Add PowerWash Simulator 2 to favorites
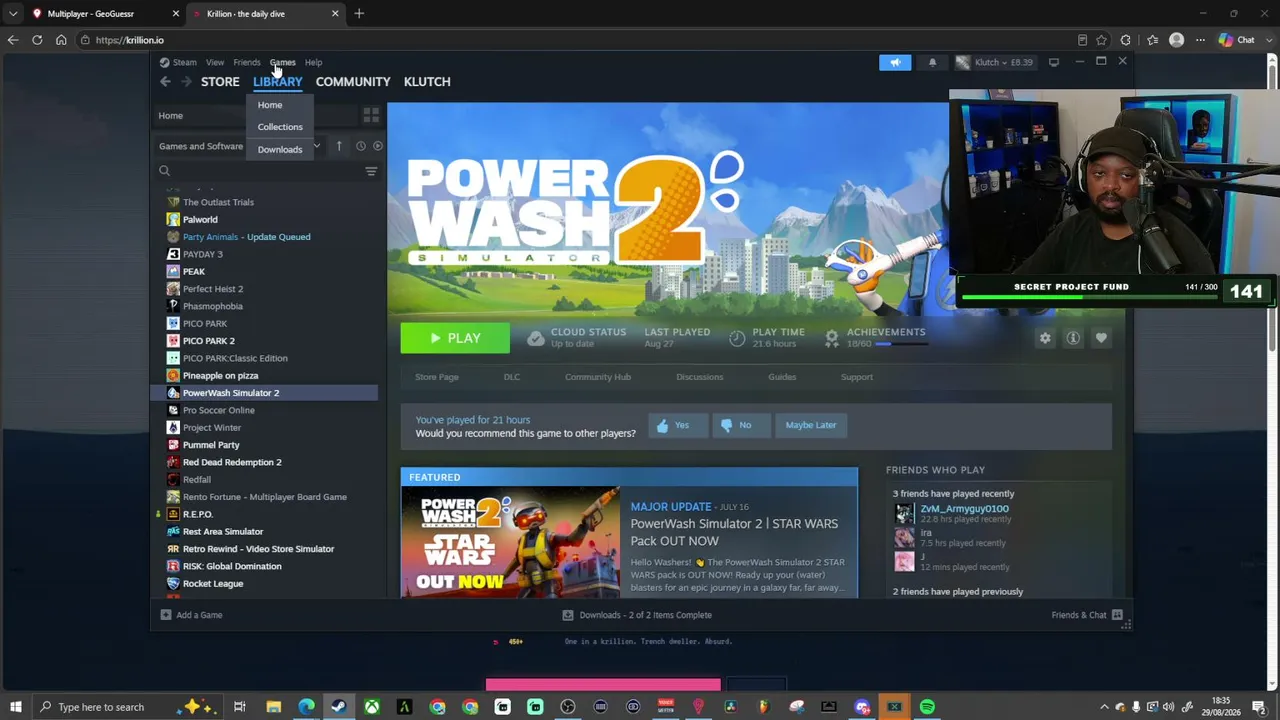1280x720 pixels. (x=1101, y=338)
